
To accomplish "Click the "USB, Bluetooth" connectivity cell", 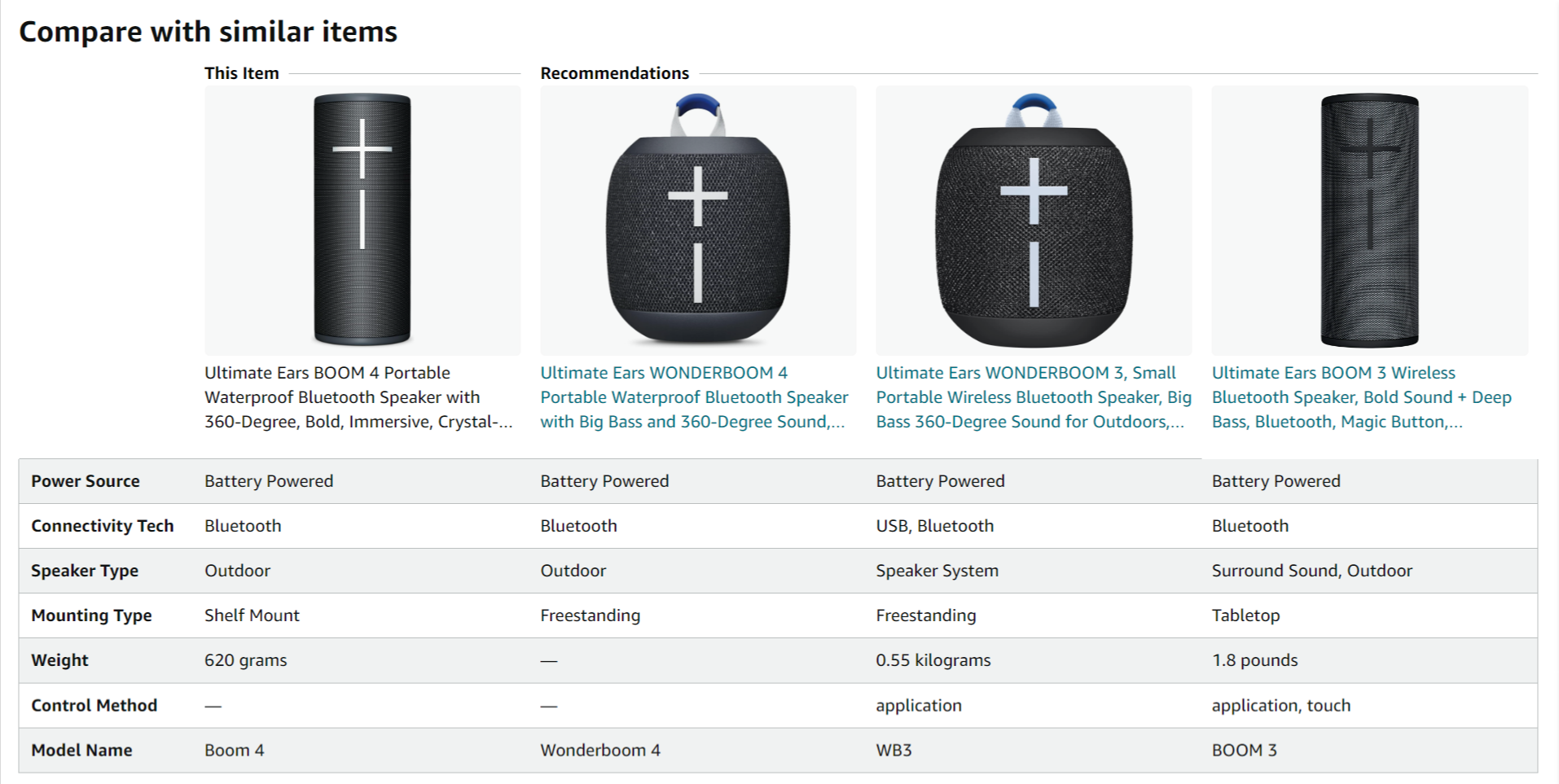I will click(934, 526).
